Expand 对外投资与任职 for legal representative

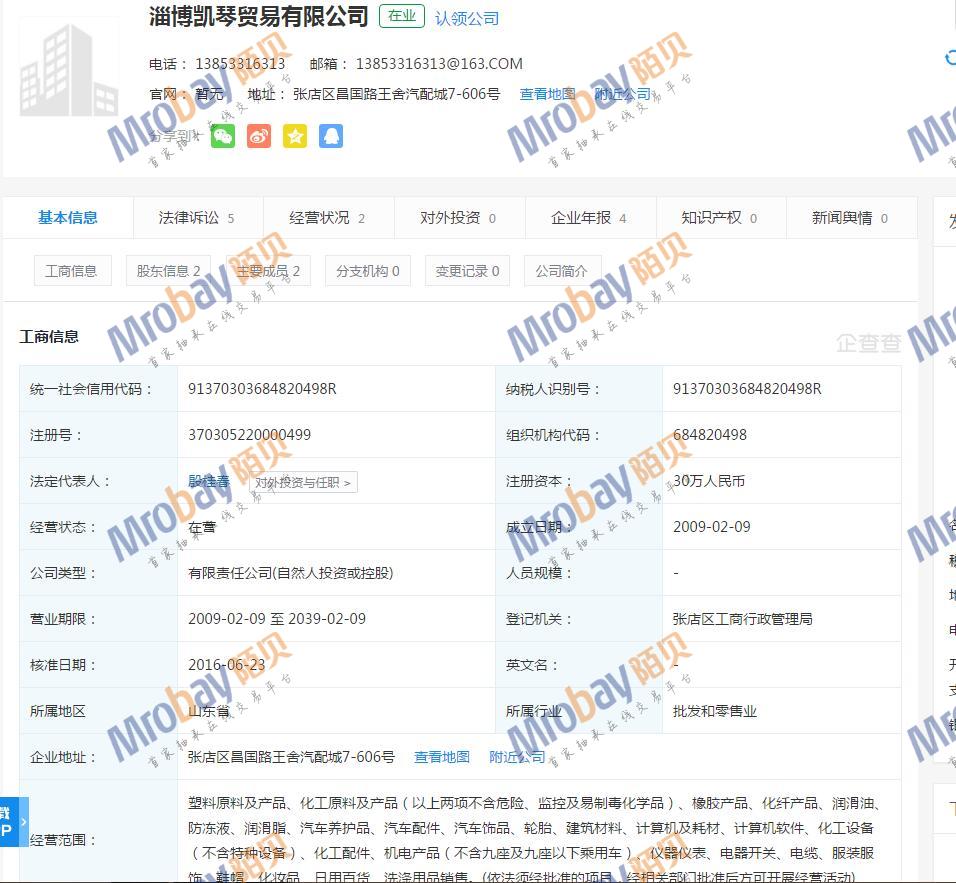click(x=302, y=483)
